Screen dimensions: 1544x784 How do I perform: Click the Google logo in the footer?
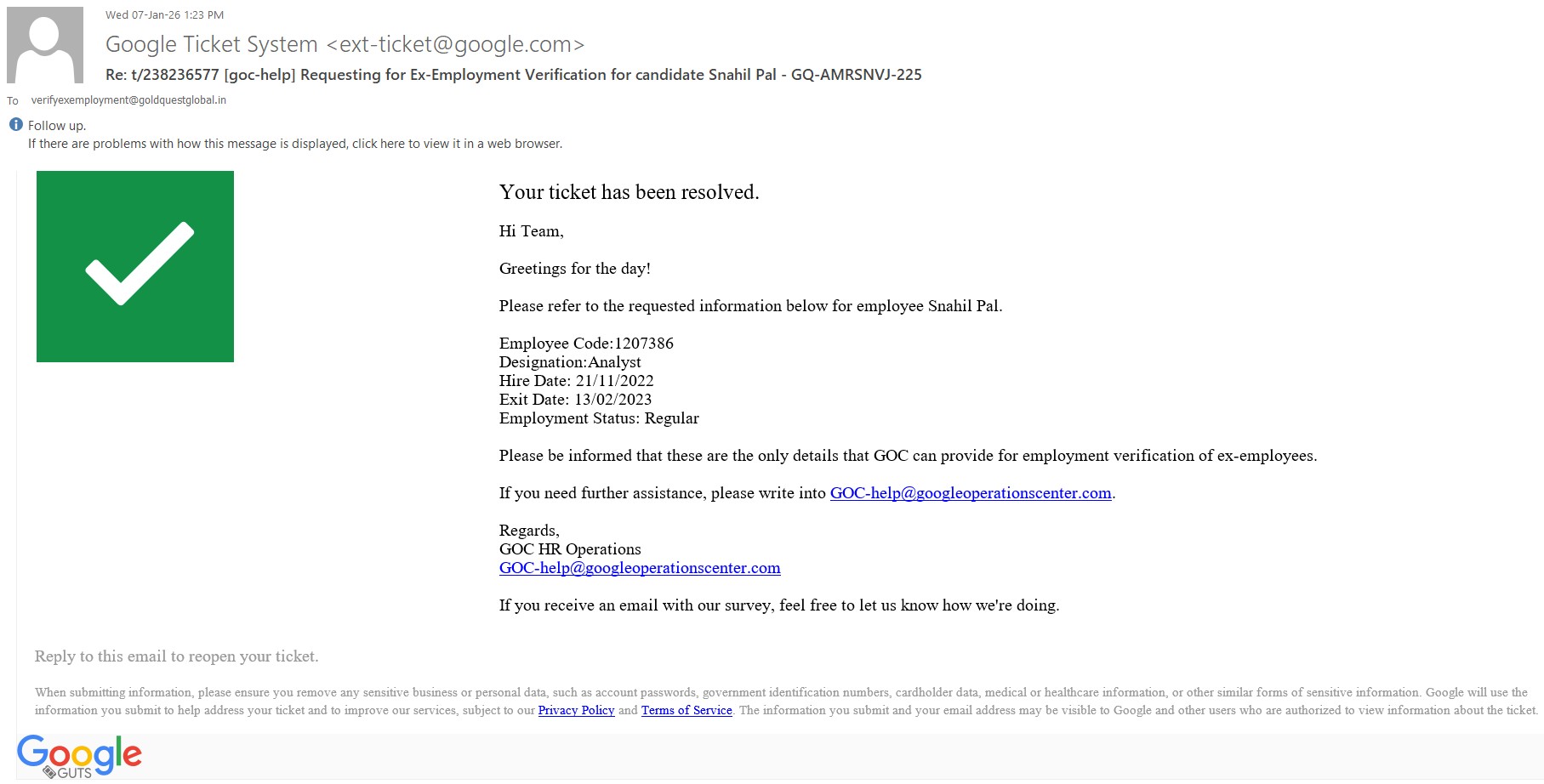point(80,753)
